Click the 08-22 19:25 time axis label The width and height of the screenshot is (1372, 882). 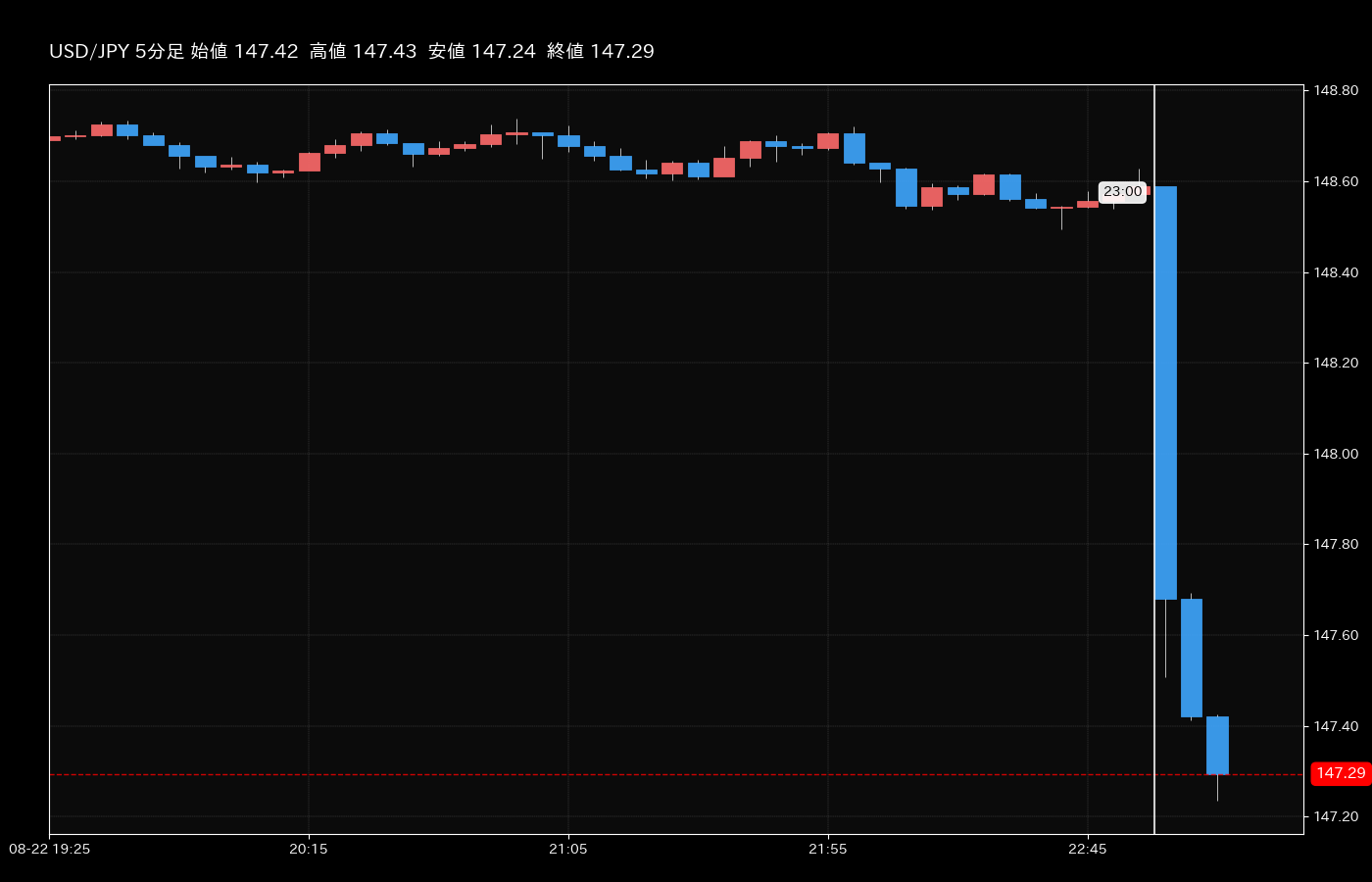[50, 849]
